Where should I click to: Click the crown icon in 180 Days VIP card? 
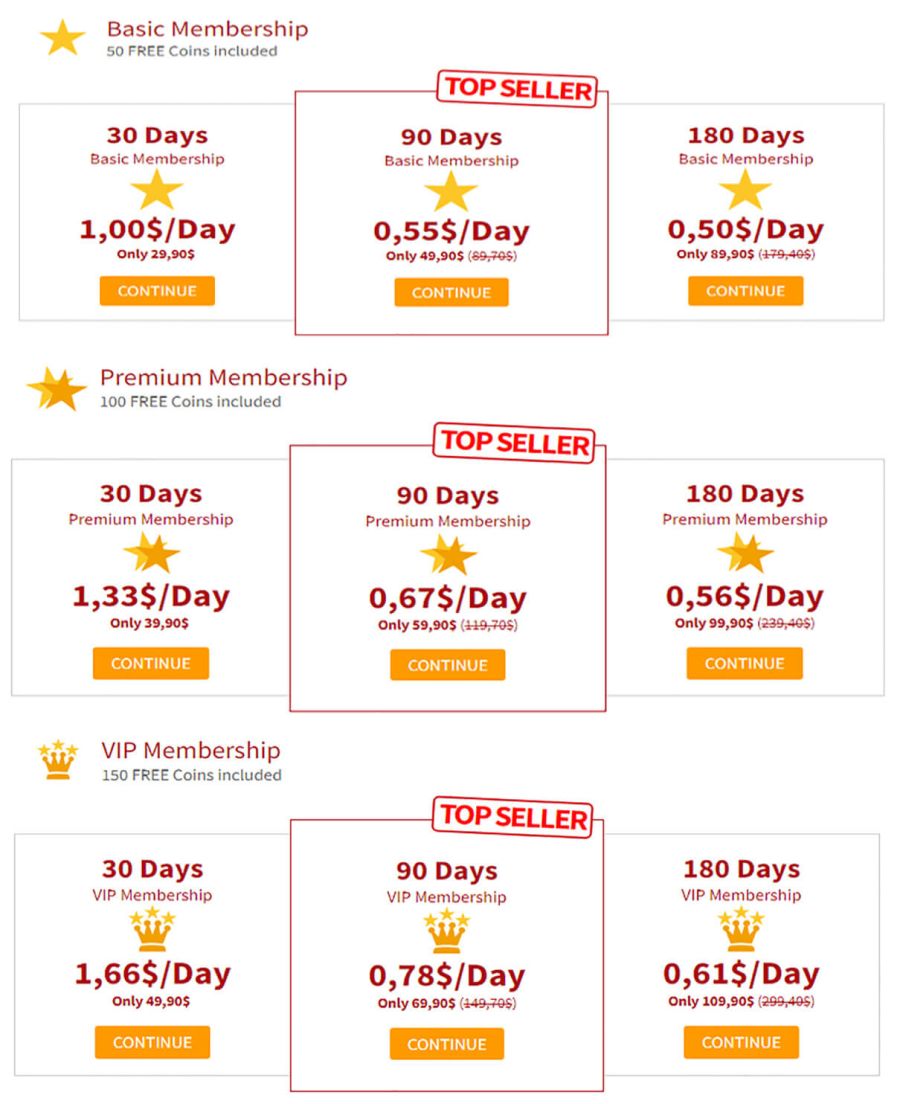(741, 929)
